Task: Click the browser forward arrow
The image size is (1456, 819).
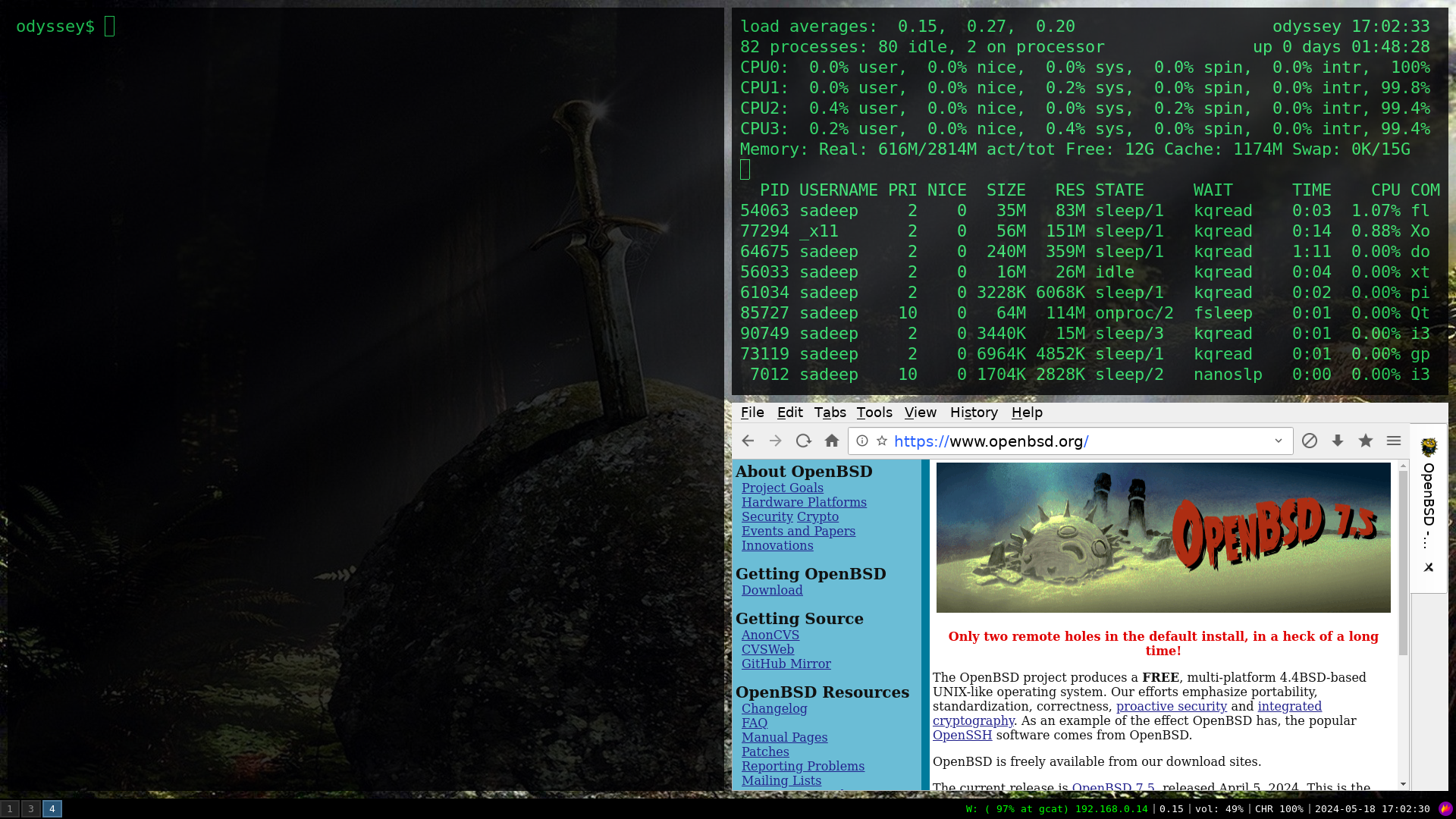Action: click(x=775, y=441)
